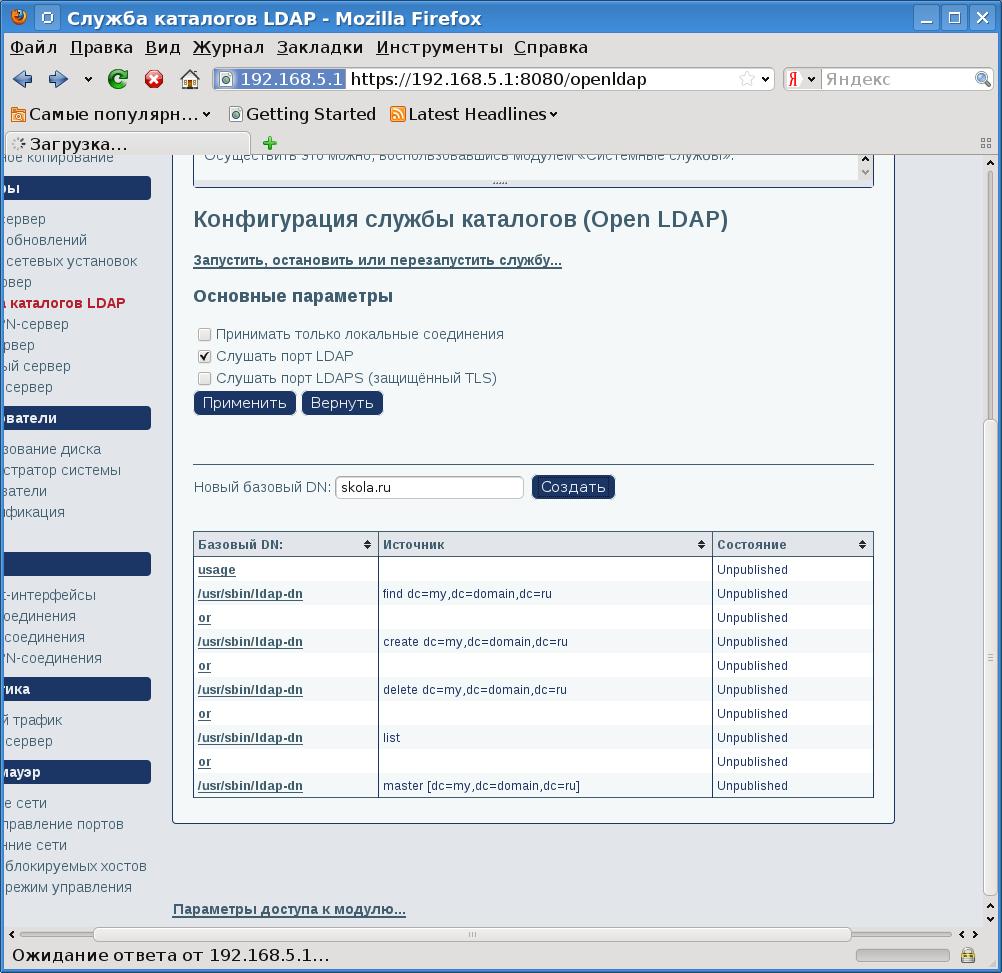Click the green Reload page icon
Screen dimensions: 1002x973
(x=118, y=79)
